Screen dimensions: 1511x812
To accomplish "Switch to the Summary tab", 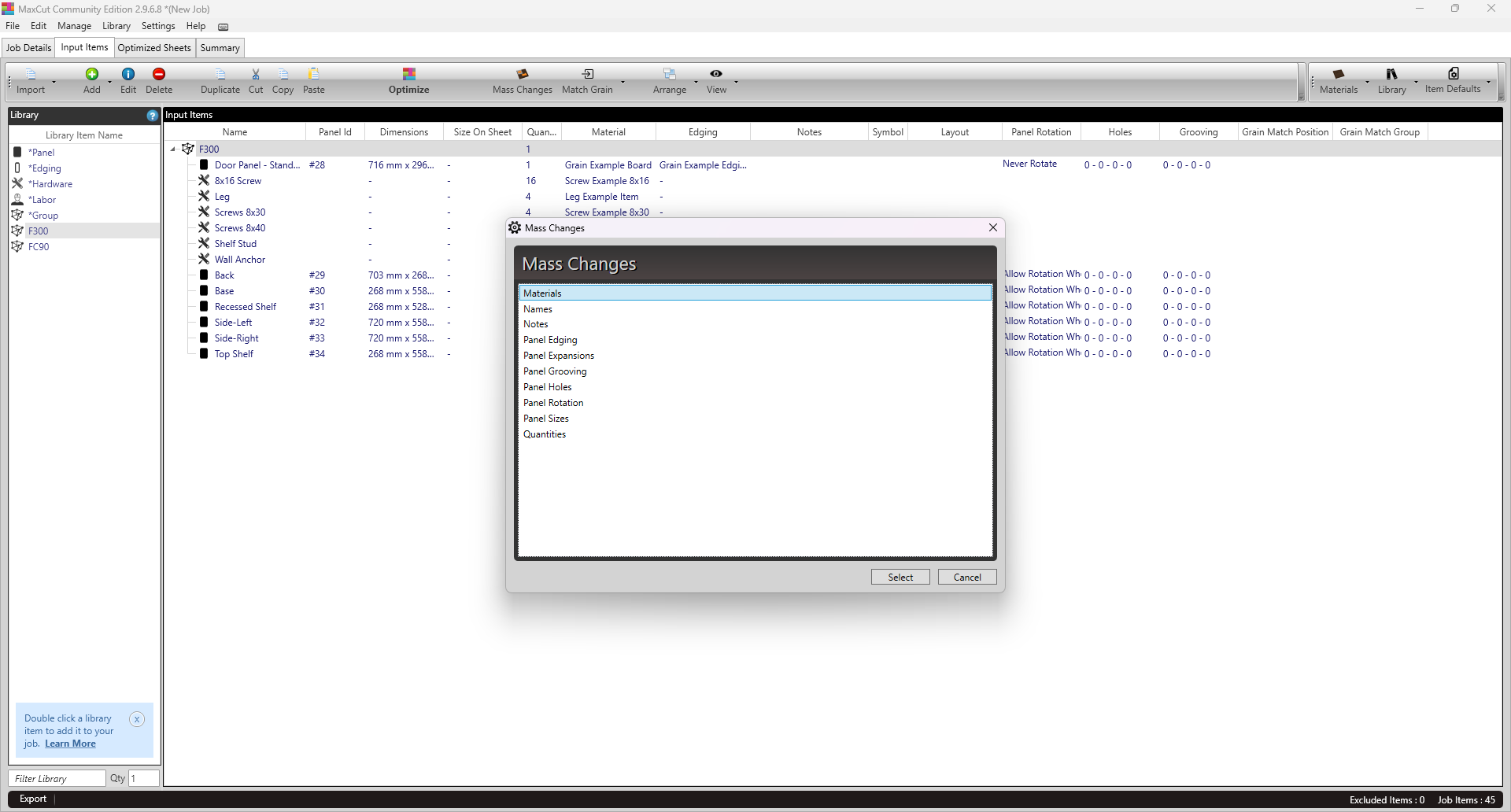I will point(220,48).
